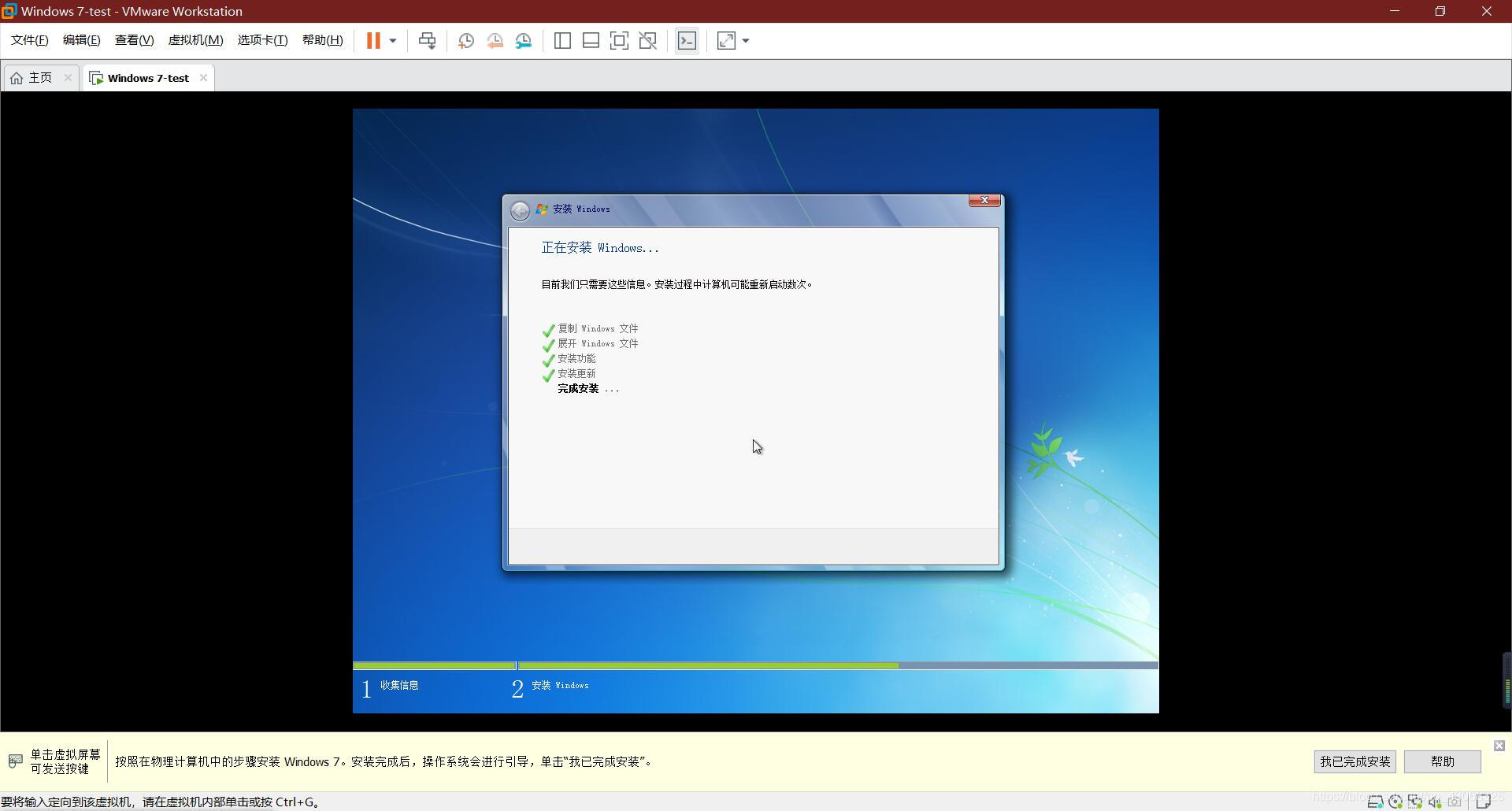Open the 选项卡(T) menu
Screen dimensions: 1512x811
pos(263,40)
